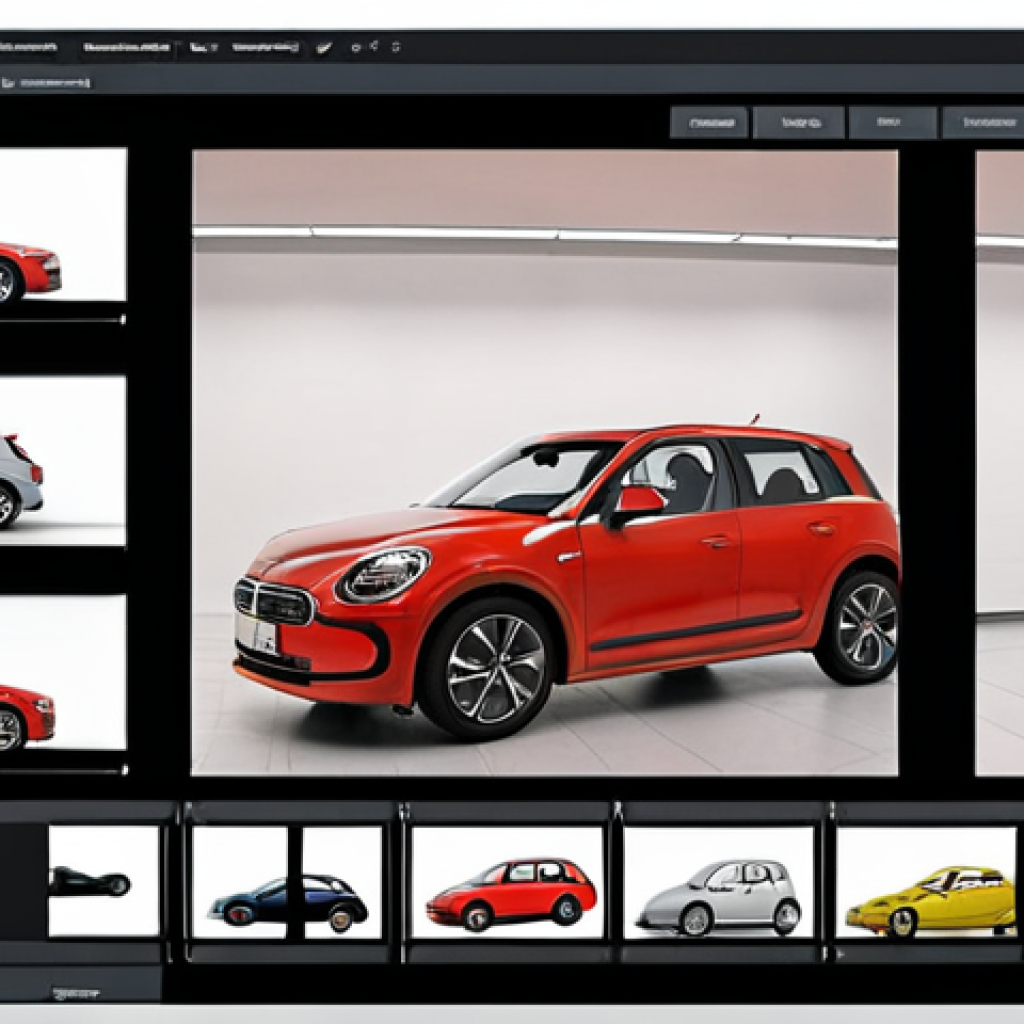Open the refresh icon on the toolbar
The width and height of the screenshot is (1024, 1024).
point(396,45)
